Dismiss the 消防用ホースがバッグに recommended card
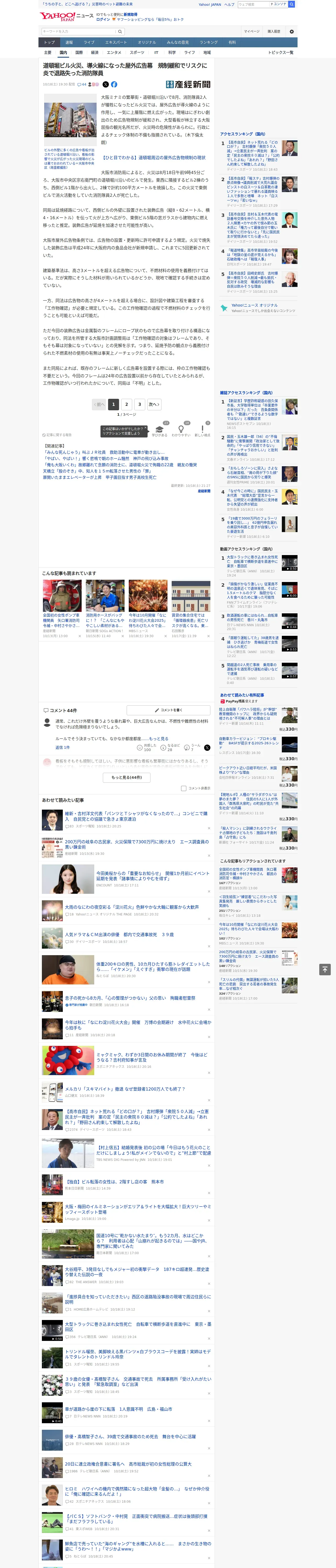Screen dimensions: 336x1568 point(122,636)
